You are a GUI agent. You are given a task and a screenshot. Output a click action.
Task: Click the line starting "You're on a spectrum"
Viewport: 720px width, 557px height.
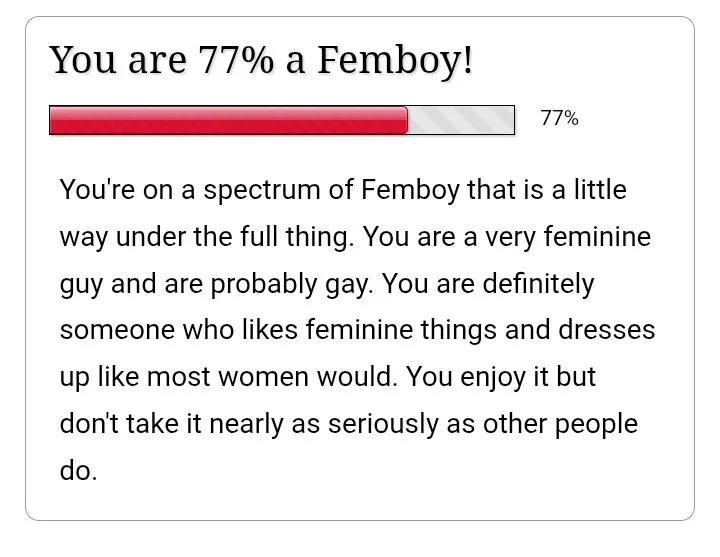coord(343,190)
